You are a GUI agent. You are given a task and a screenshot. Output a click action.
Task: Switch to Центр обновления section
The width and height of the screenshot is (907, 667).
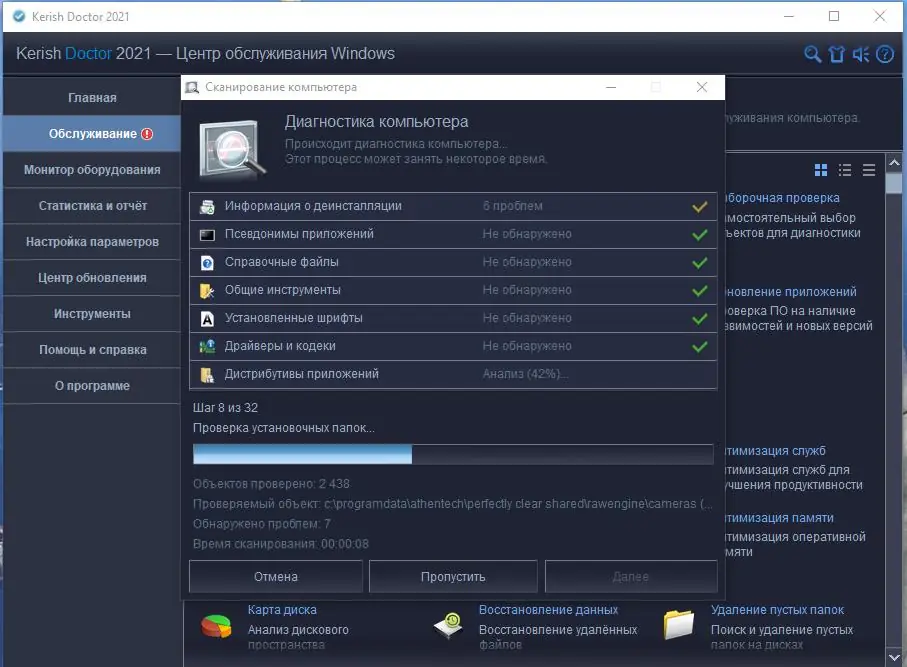(90, 277)
